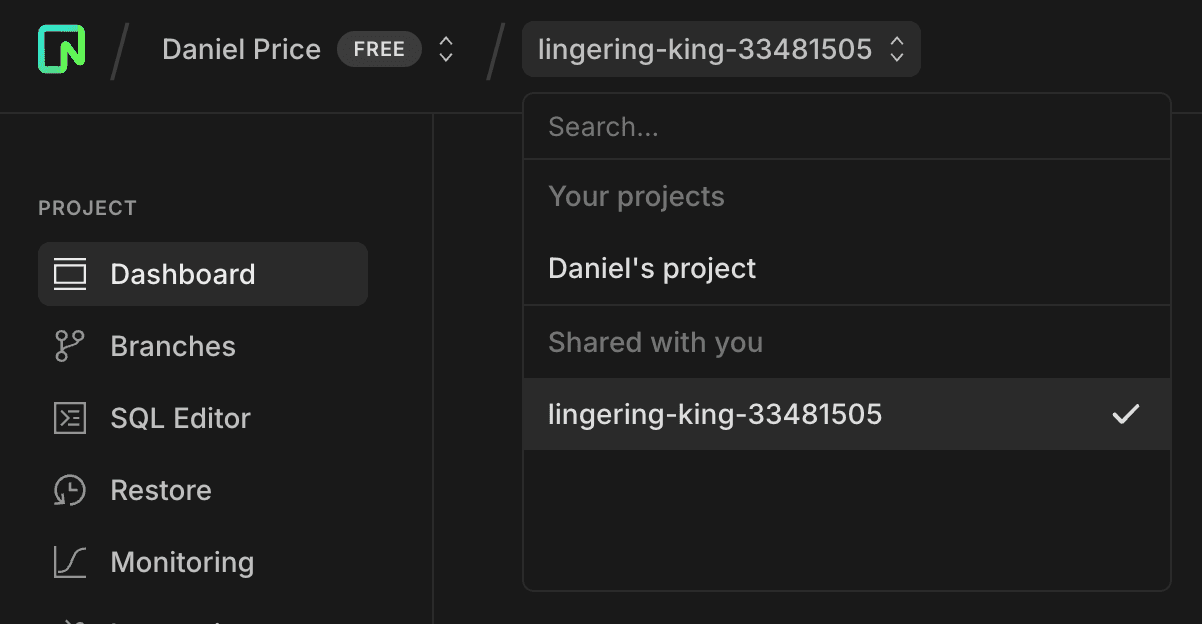Screen dimensions: 1202x624
Task: Select the Monitoring graph icon
Action: [70, 562]
